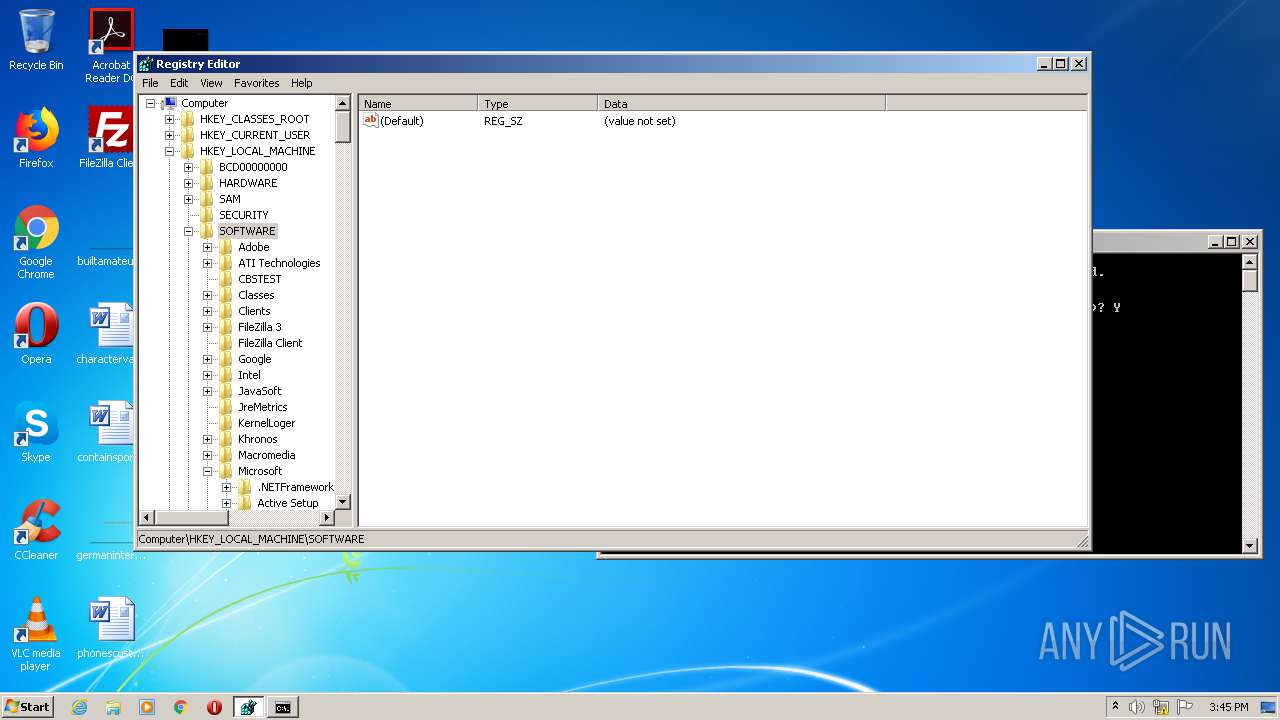Open the phonescust Word document icon
1280x720 pixels.
tap(110, 628)
